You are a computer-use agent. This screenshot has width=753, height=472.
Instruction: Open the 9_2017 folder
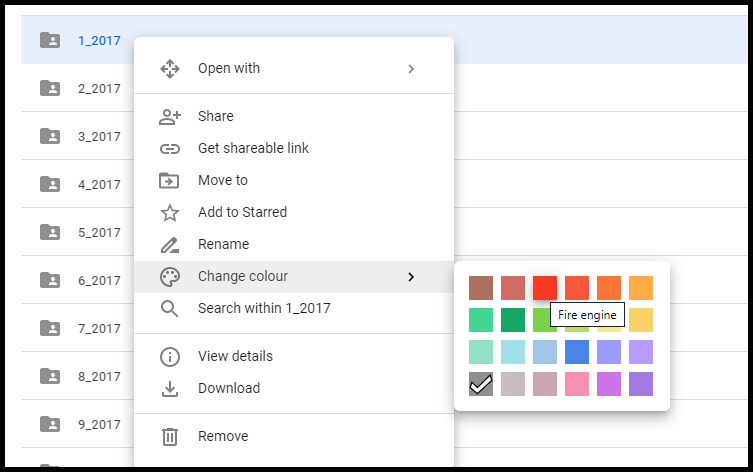pos(99,424)
